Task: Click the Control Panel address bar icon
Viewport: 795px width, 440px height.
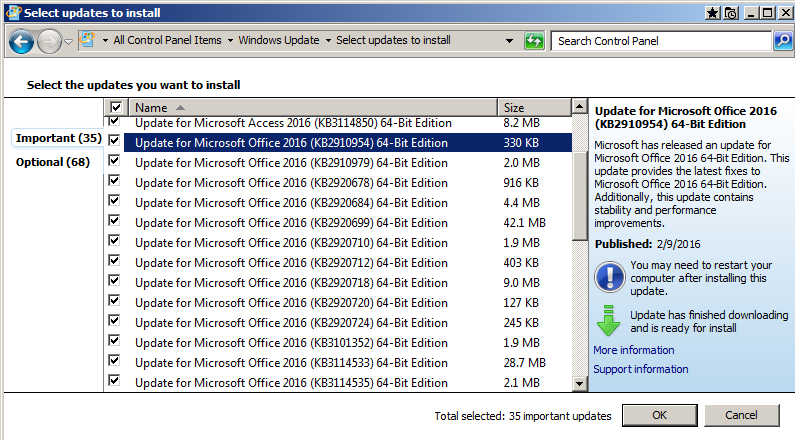Action: click(x=87, y=40)
